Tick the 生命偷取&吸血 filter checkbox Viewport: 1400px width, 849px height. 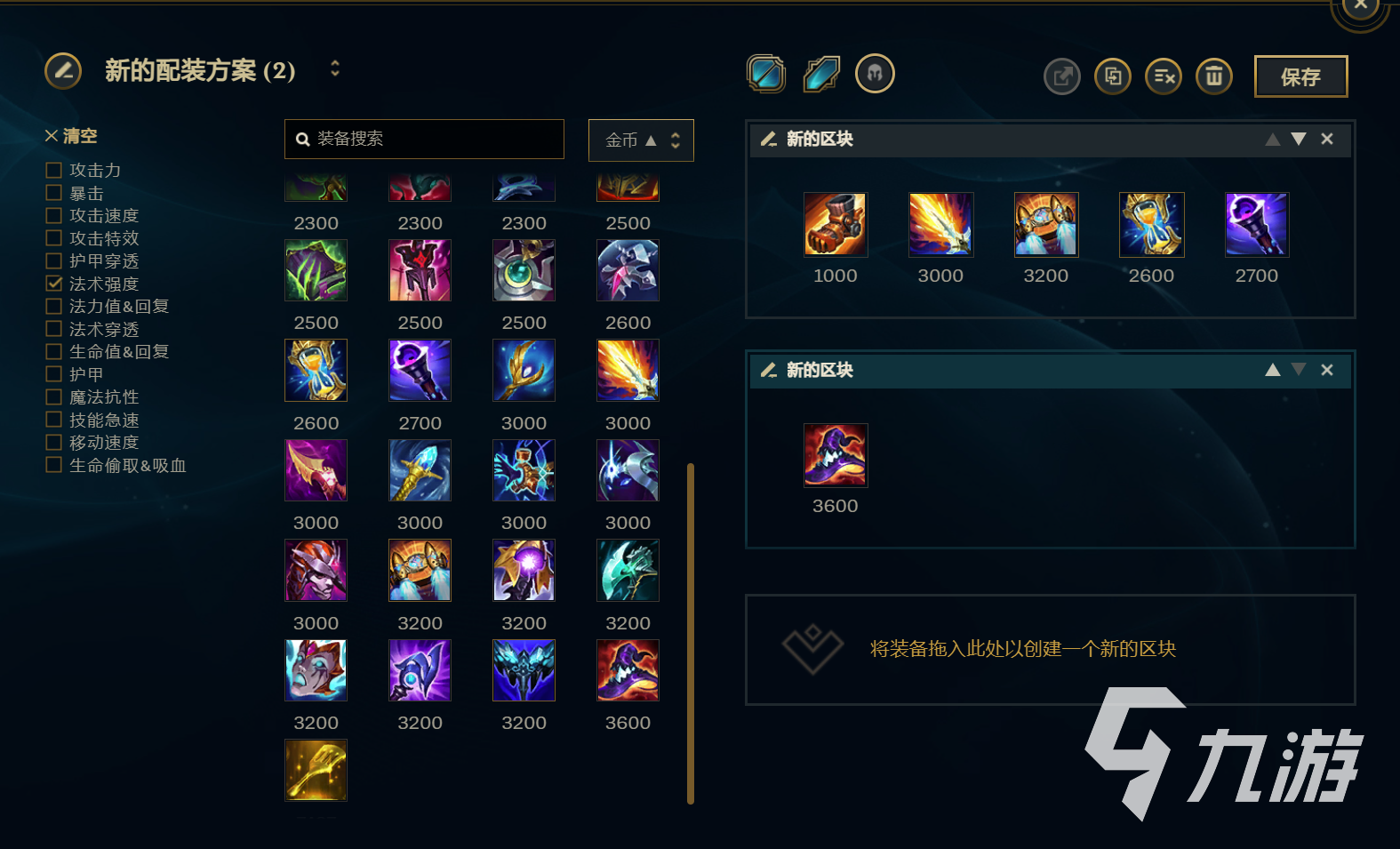click(x=54, y=465)
